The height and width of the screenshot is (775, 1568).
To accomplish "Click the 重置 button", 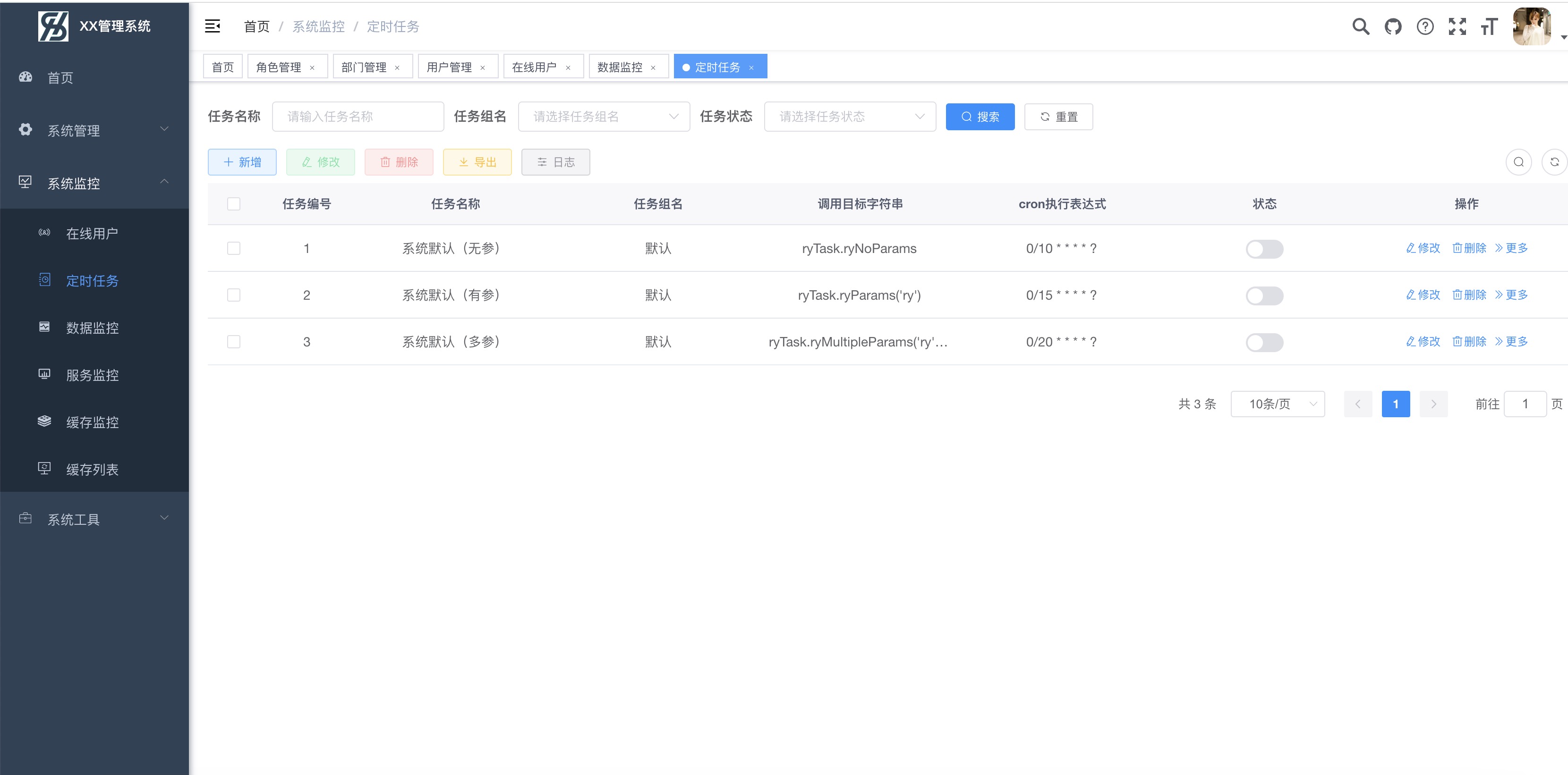I will pos(1058,116).
